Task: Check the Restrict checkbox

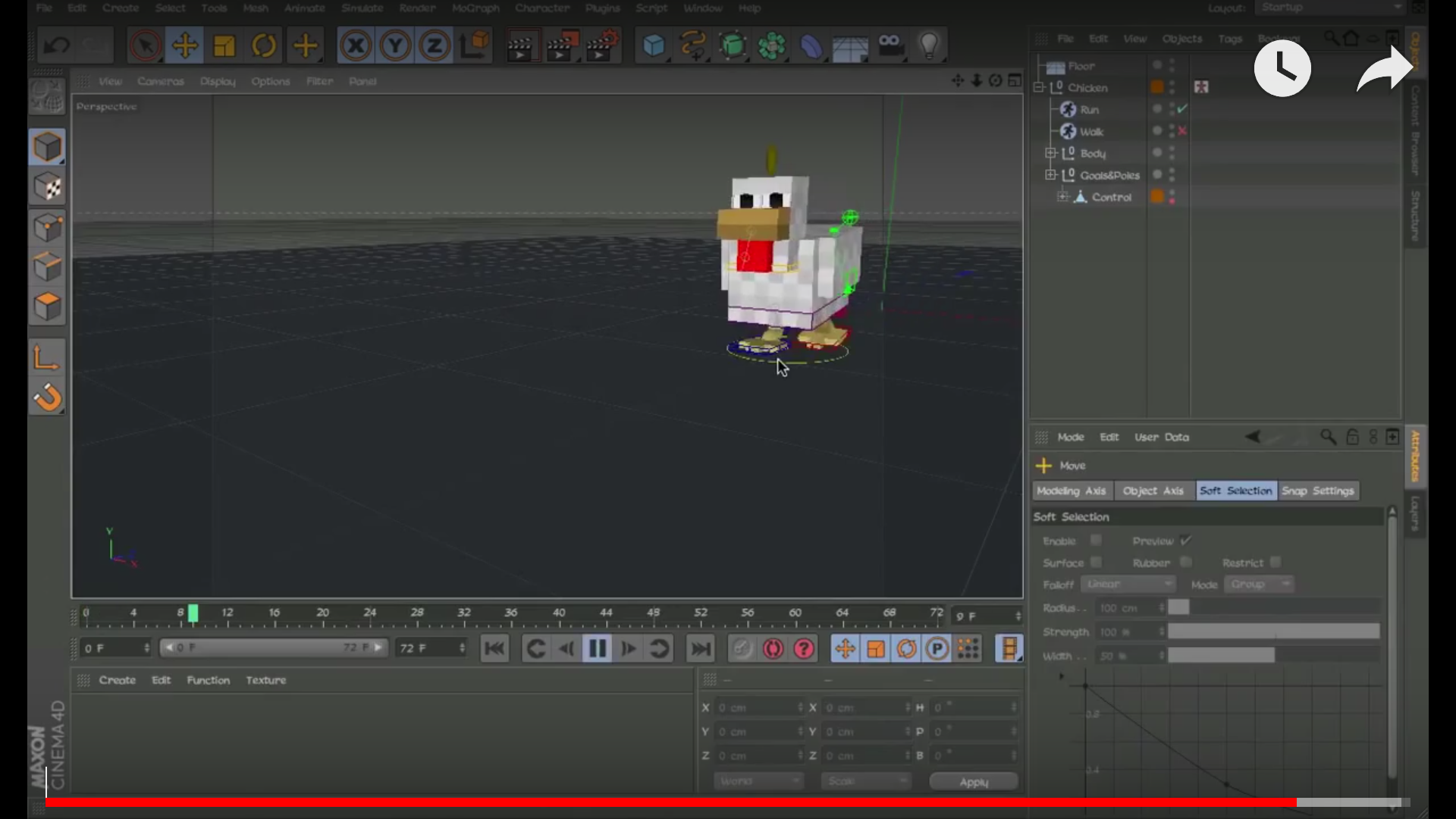Action: point(1276,562)
